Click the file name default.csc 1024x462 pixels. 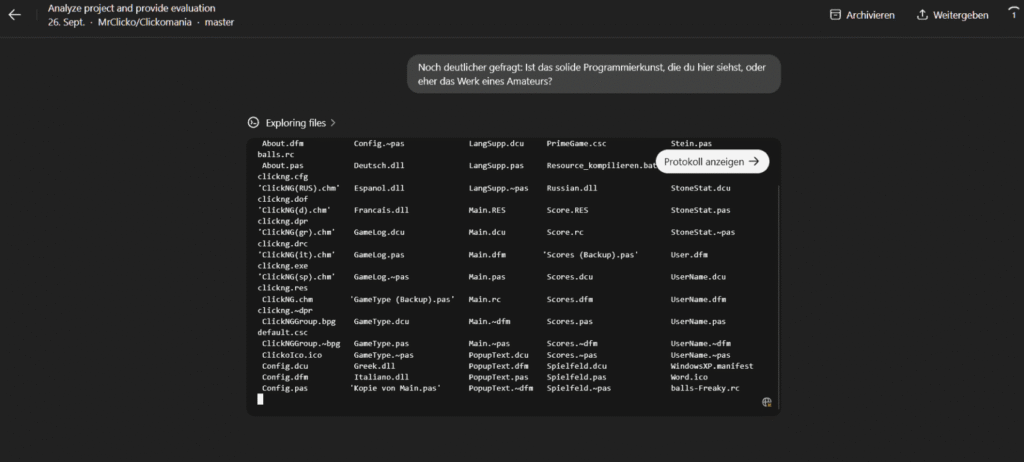pos(282,333)
